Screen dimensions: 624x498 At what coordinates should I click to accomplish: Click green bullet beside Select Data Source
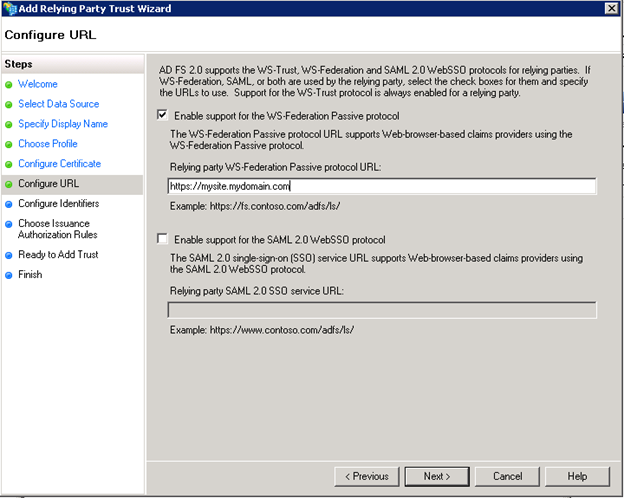point(9,105)
